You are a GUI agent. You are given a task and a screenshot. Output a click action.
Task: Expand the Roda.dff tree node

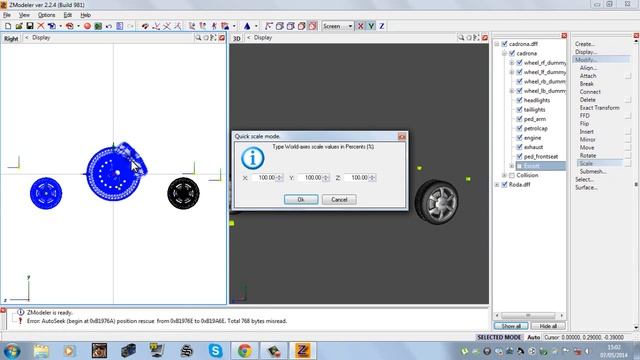(x=497, y=184)
